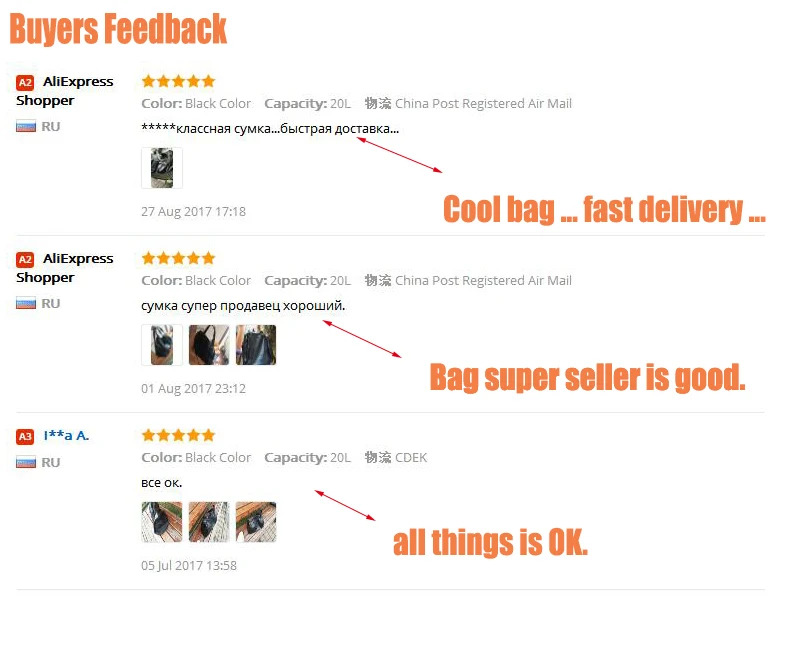Click the Buyers Feedback heading
The height and width of the screenshot is (650, 800).
coord(118,29)
